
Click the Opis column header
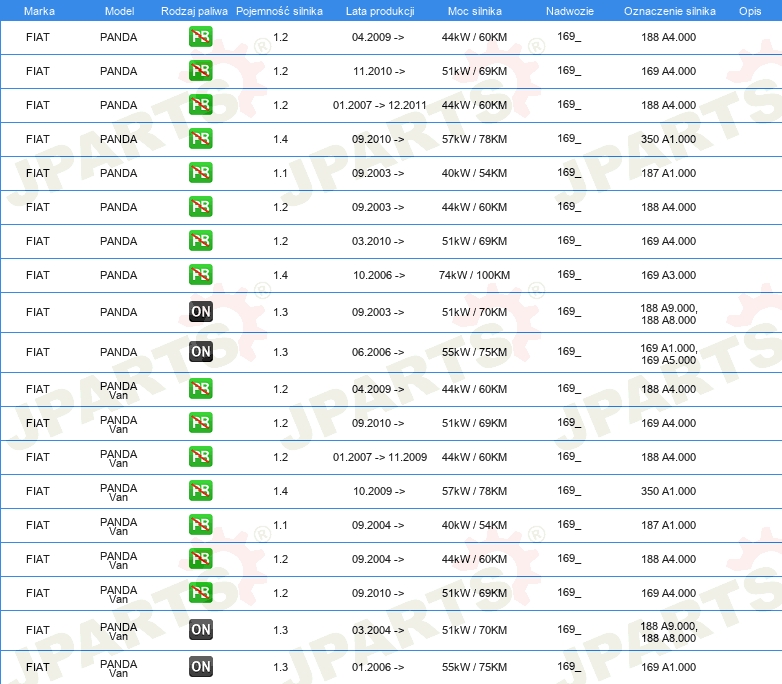(x=750, y=11)
